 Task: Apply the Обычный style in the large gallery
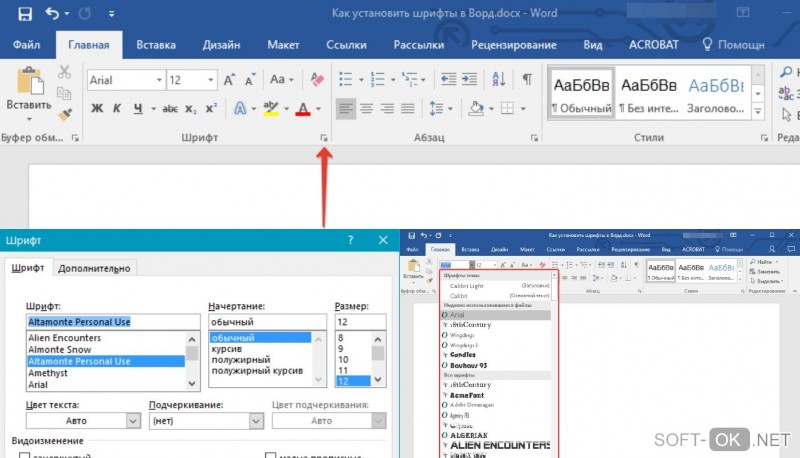click(x=582, y=94)
